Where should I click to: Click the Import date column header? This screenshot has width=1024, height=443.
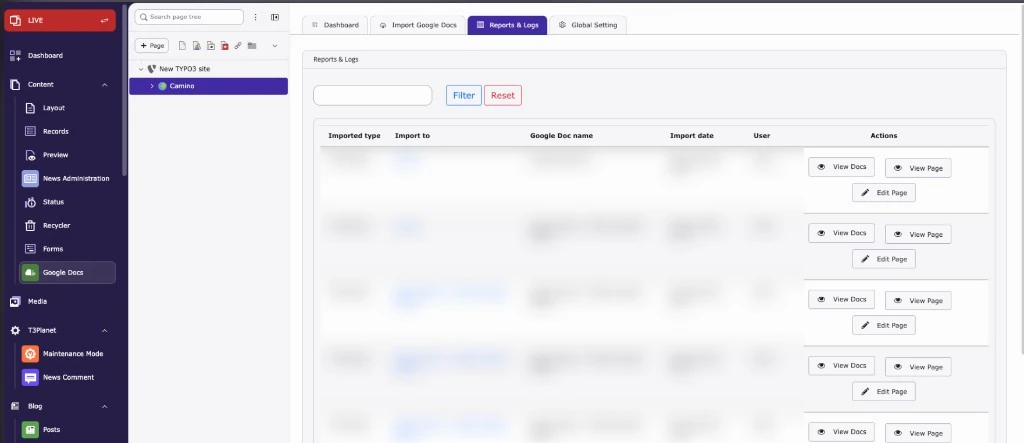coord(692,136)
